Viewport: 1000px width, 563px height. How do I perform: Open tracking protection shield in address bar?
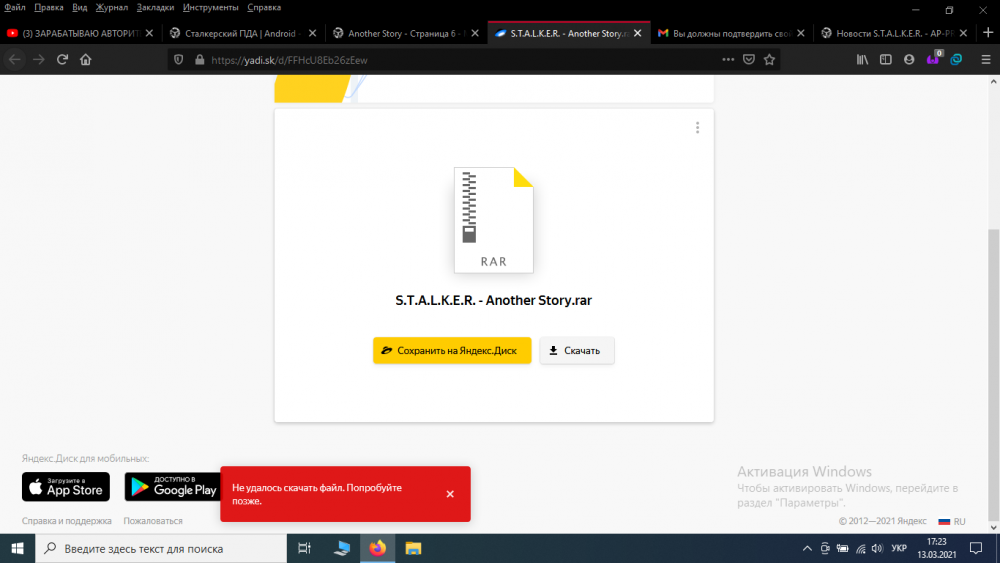click(179, 60)
